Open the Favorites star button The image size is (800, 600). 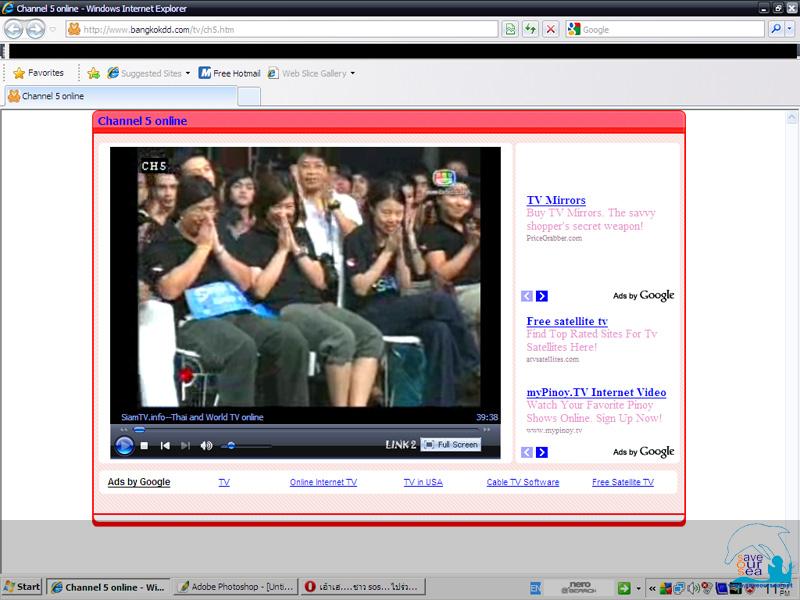click(x=38, y=73)
